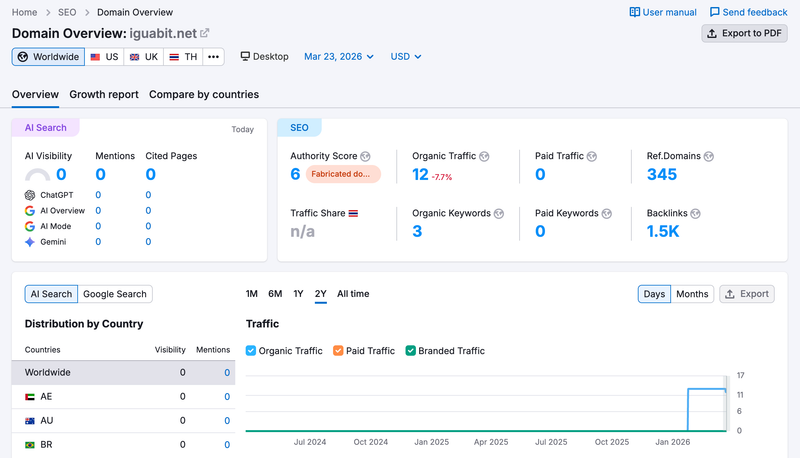Viewport: 800px width, 458px height.
Task: Click the User manual book icon
Action: [634, 12]
